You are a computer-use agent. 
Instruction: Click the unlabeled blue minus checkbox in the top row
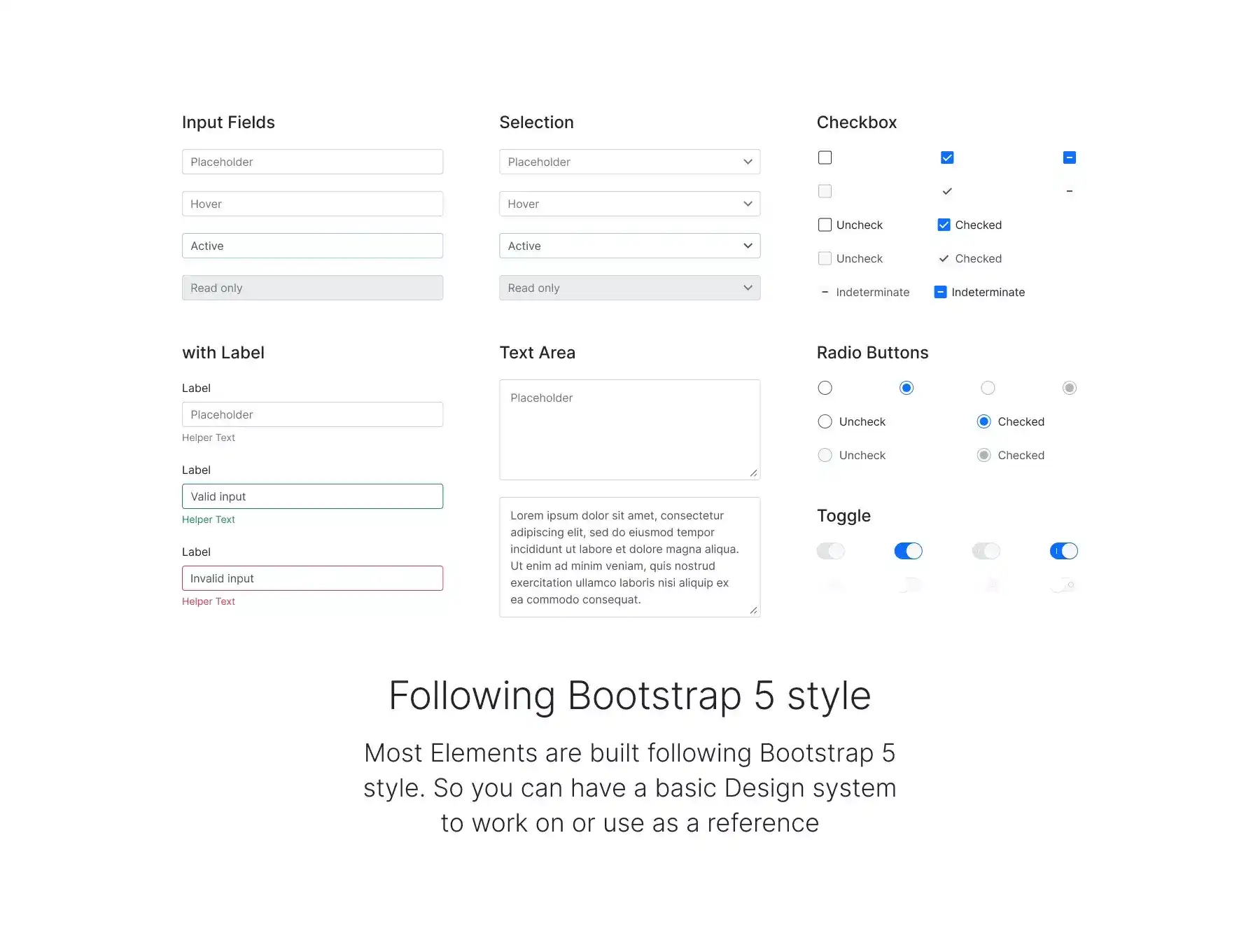coord(1069,157)
